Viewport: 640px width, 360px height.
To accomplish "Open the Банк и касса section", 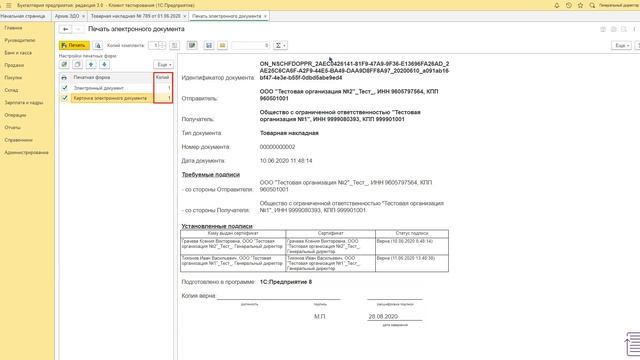I will [18, 53].
